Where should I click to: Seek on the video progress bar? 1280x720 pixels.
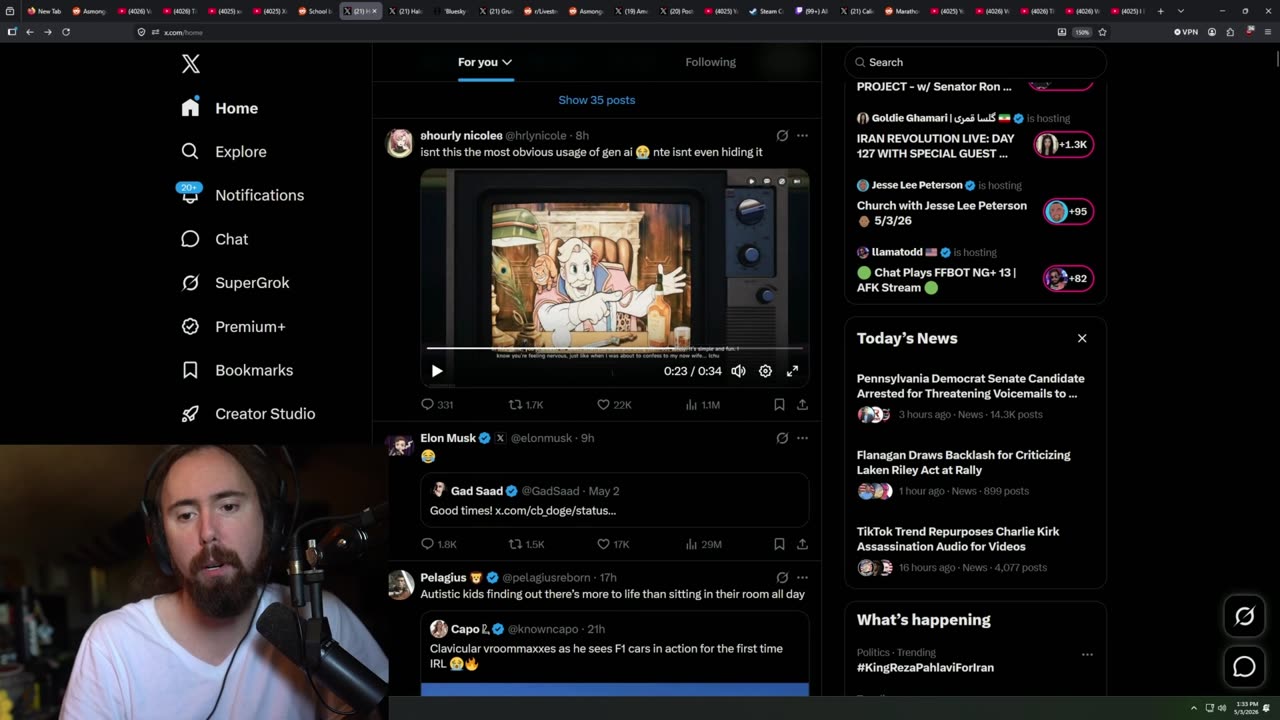(615, 348)
